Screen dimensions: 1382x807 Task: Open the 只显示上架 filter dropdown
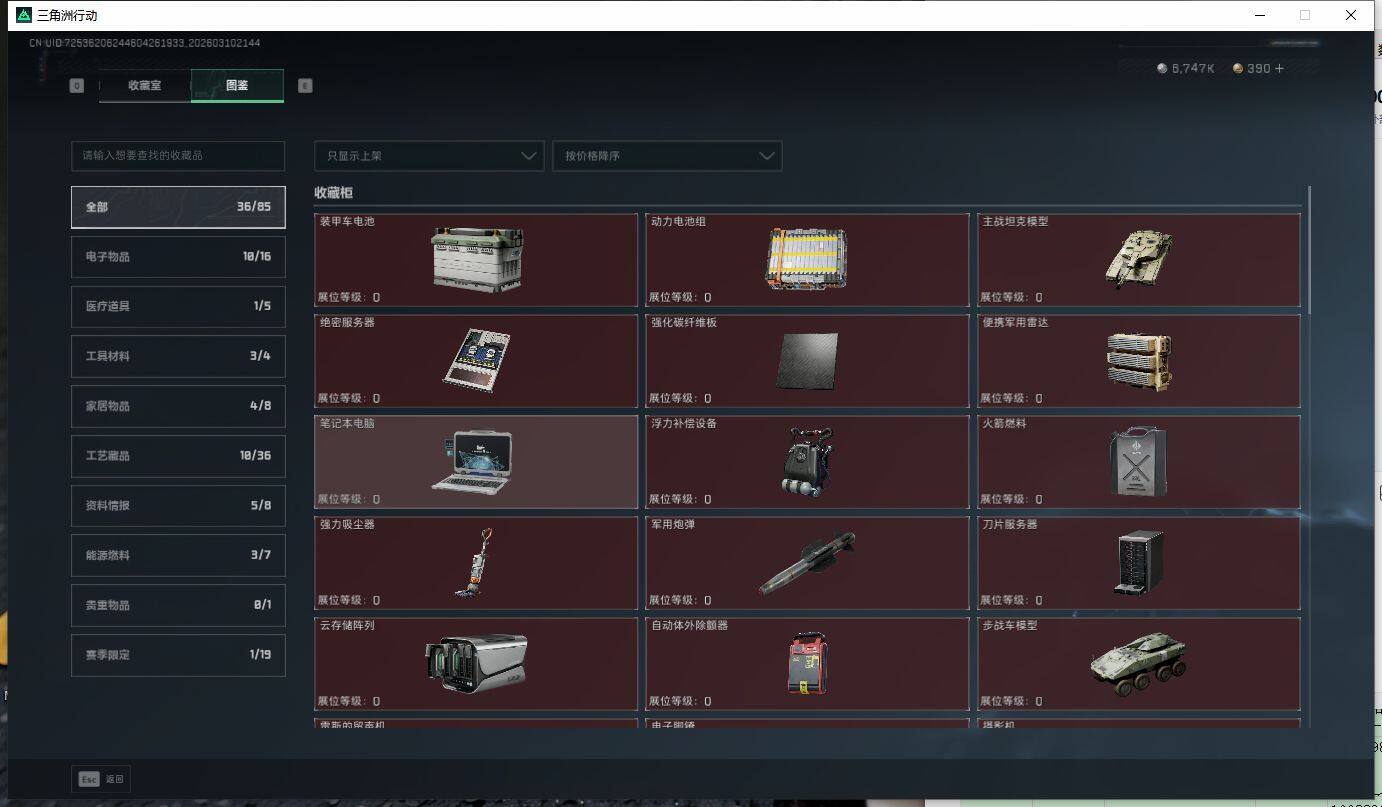429,156
